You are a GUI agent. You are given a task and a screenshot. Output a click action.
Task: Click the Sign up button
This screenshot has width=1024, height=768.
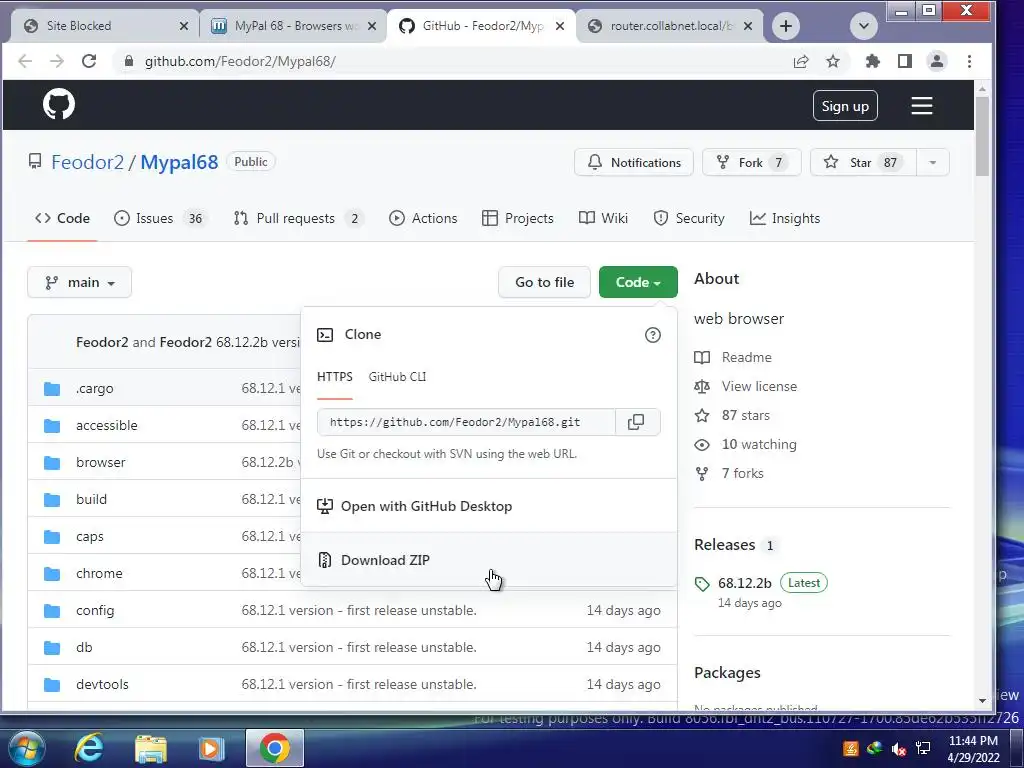(844, 106)
